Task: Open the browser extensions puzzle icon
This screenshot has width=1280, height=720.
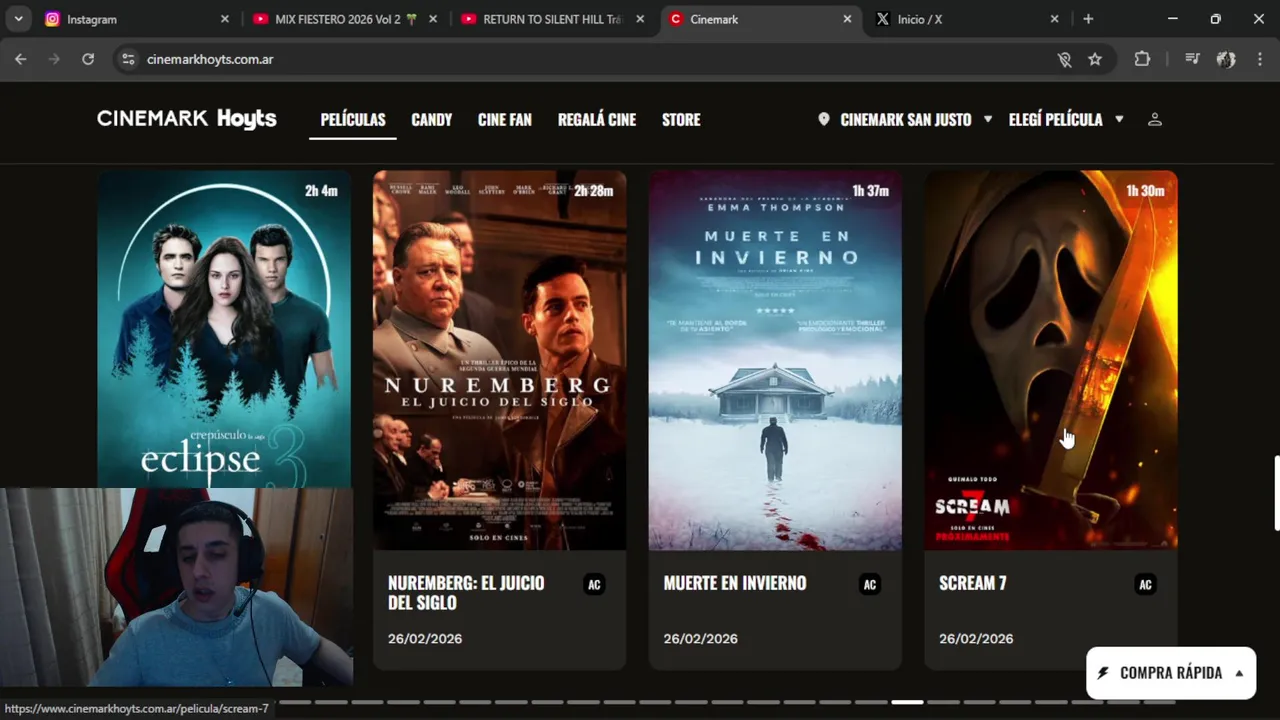Action: 1142,59
